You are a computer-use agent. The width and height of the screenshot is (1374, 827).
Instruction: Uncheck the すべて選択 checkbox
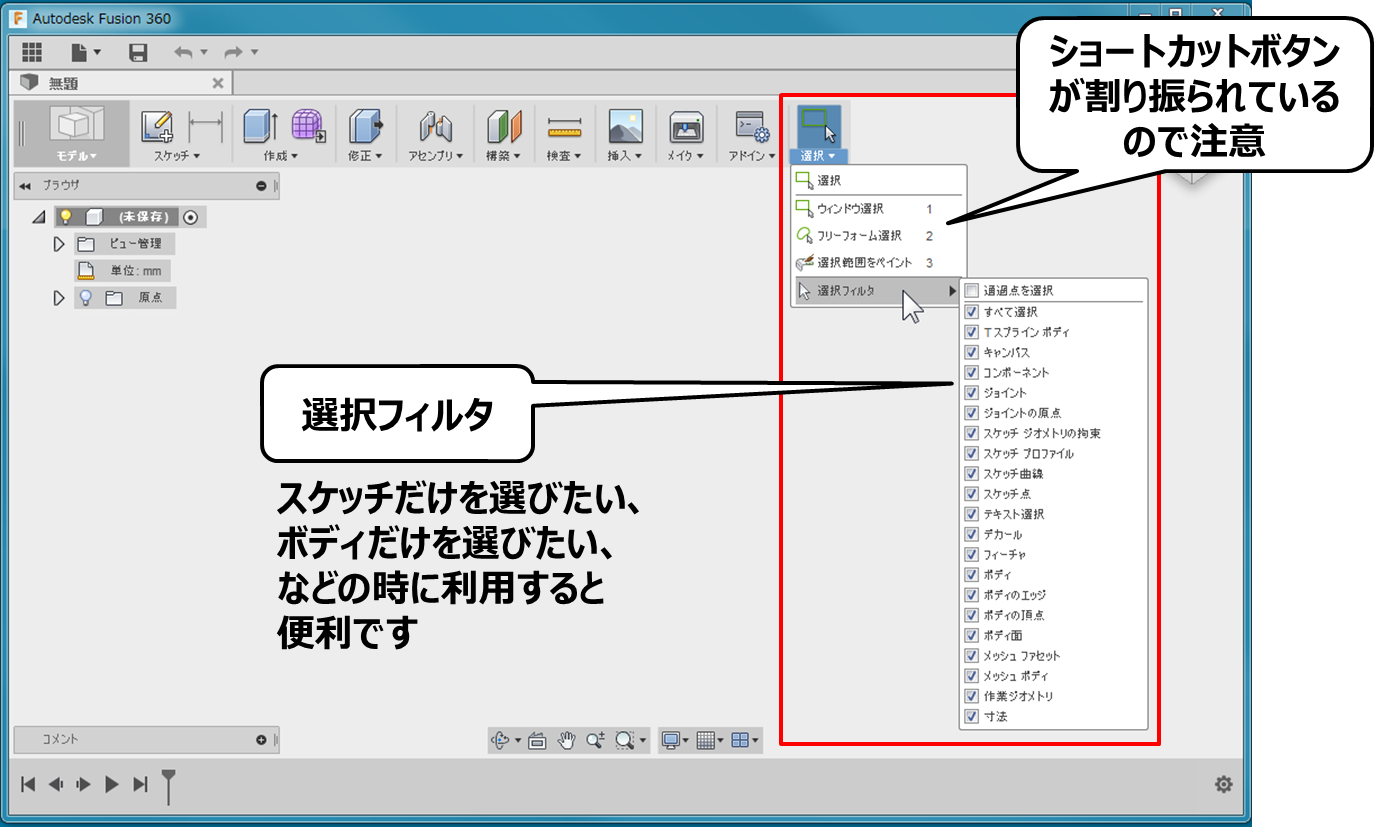coord(971,312)
